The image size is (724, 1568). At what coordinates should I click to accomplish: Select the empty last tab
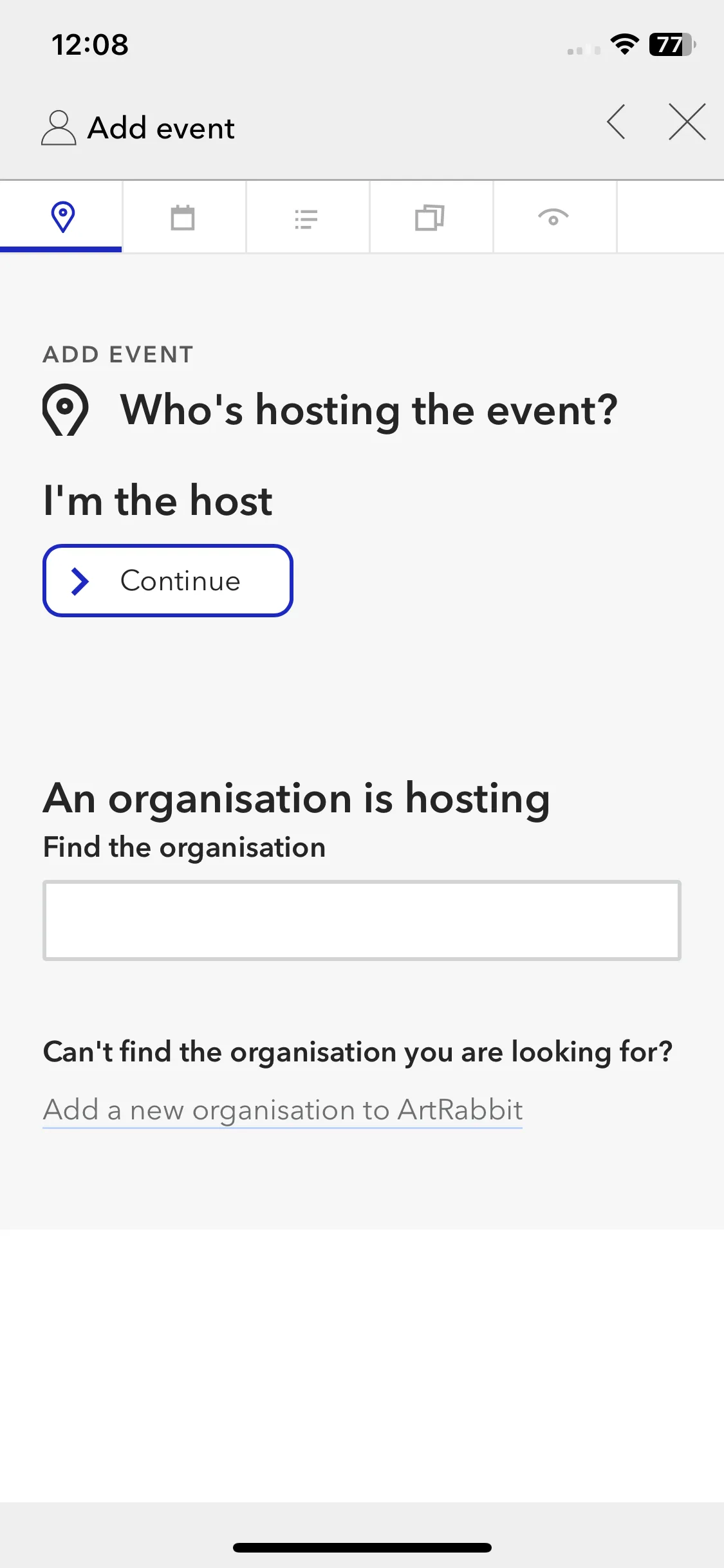tap(671, 217)
